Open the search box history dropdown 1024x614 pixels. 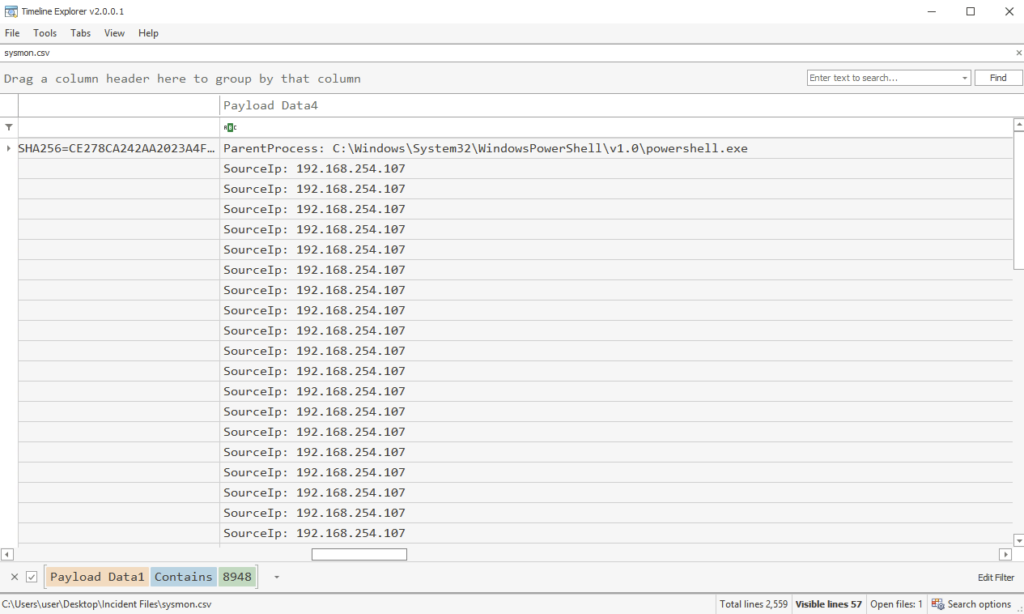965,78
